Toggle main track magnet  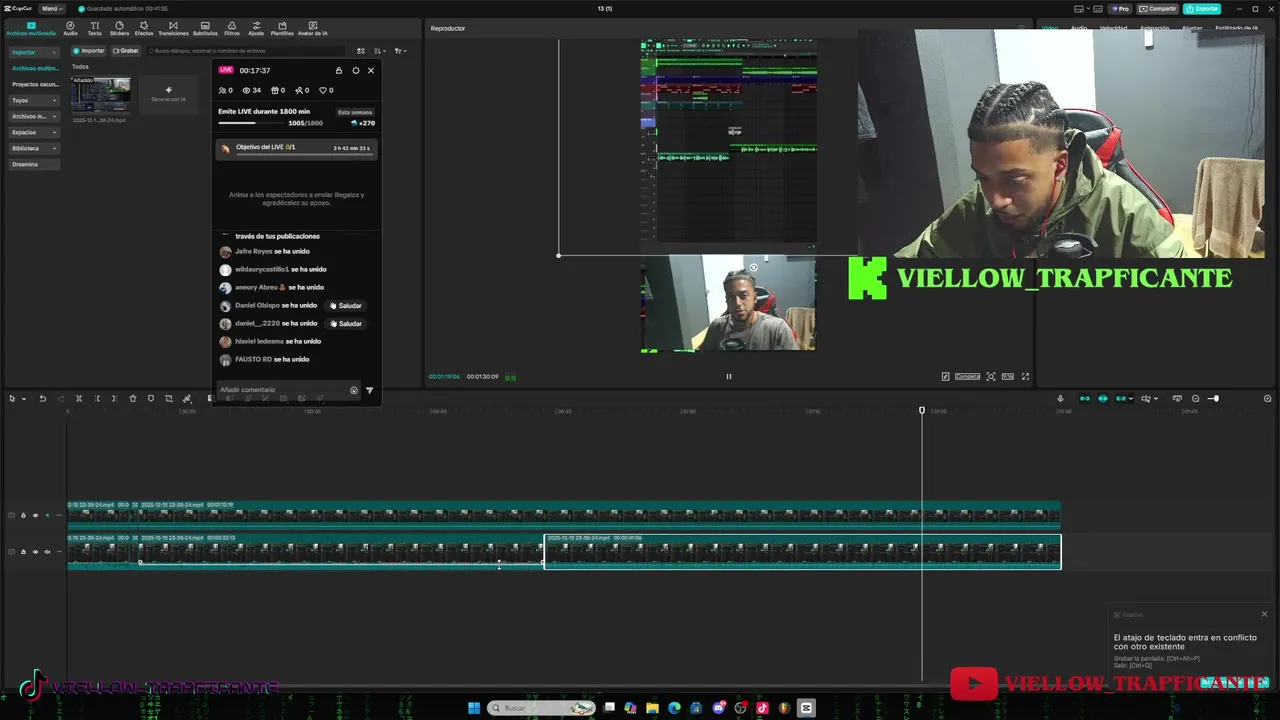pyautogui.click(x=1084, y=398)
